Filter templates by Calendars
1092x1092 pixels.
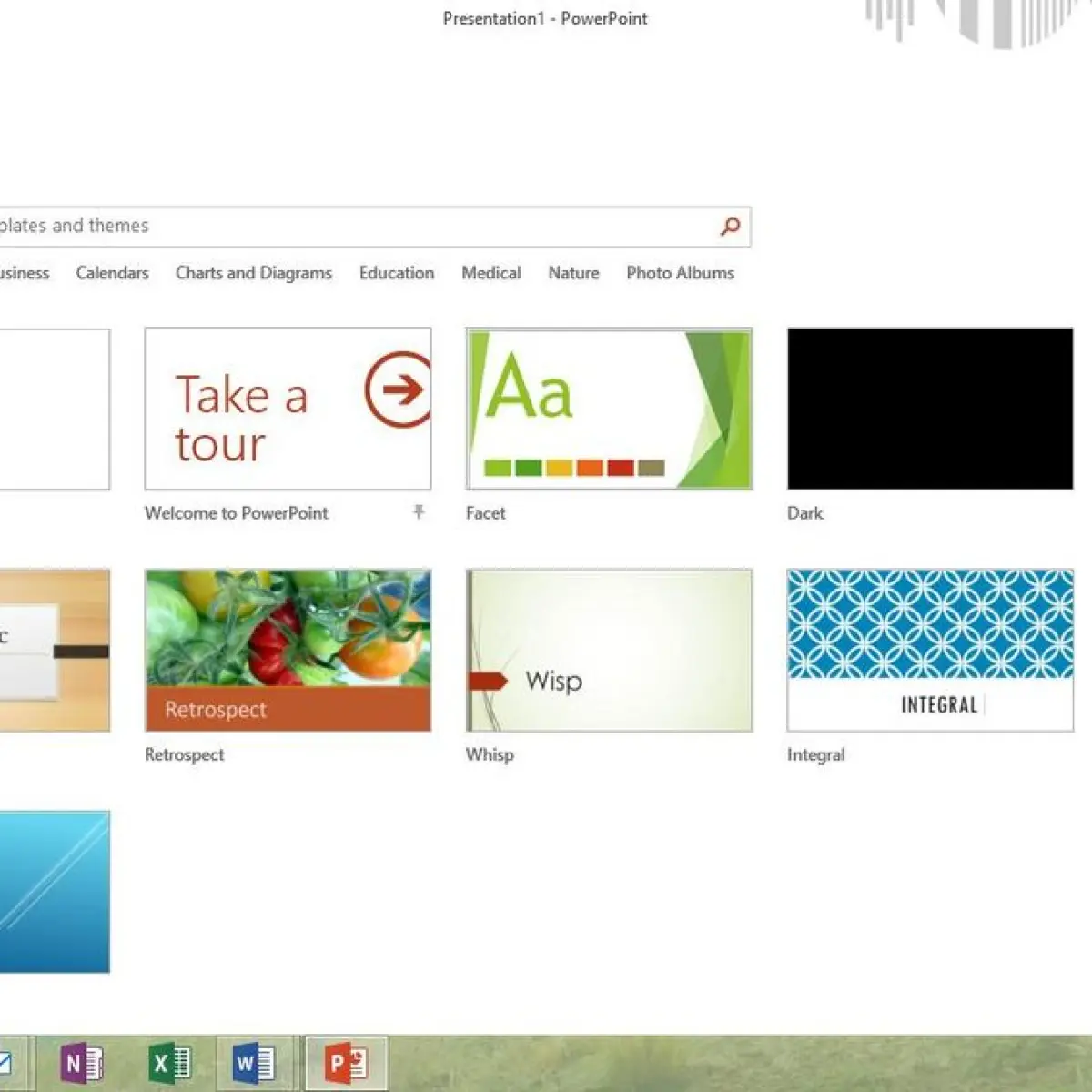(x=112, y=273)
